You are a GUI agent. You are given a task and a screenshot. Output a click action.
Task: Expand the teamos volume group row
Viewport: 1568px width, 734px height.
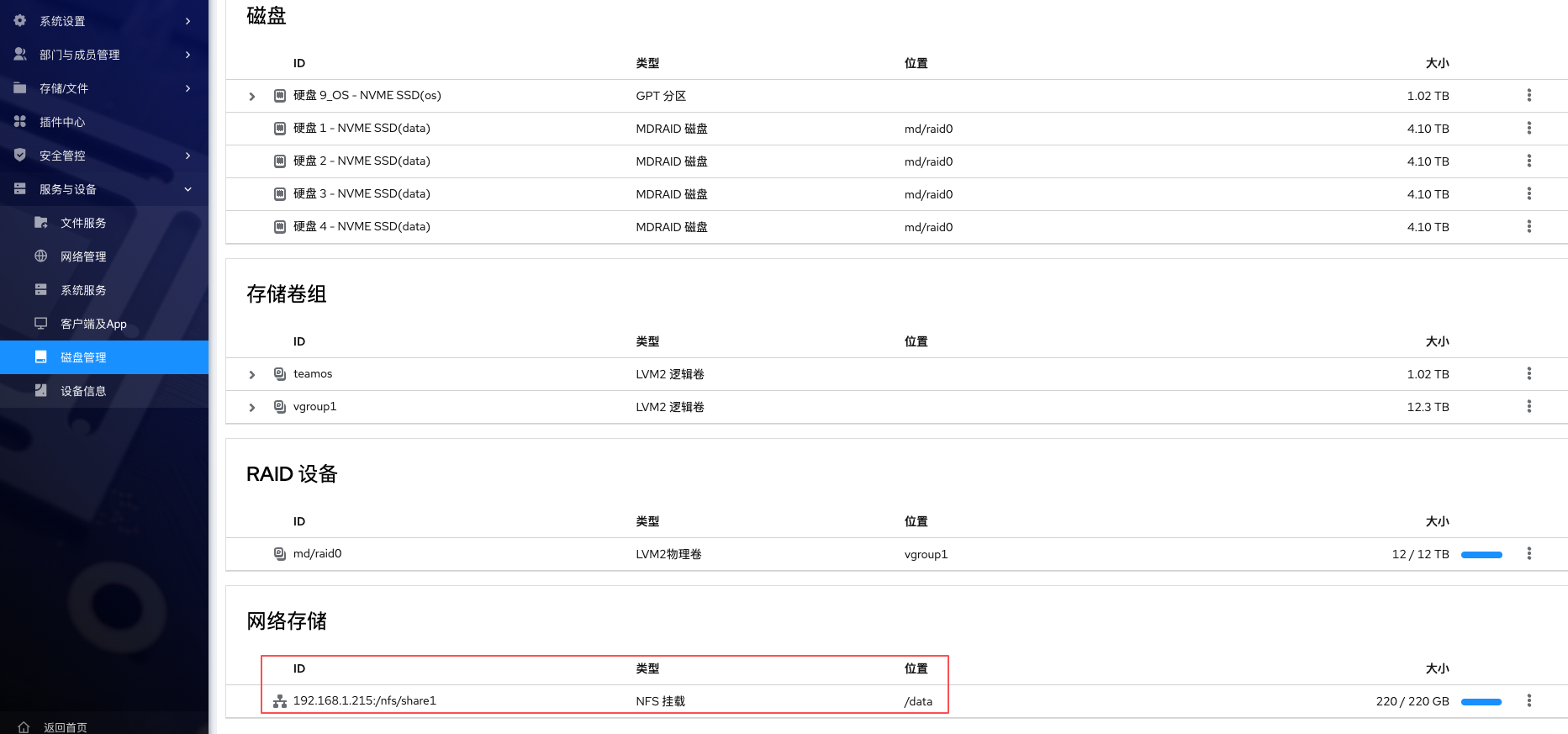coord(252,375)
